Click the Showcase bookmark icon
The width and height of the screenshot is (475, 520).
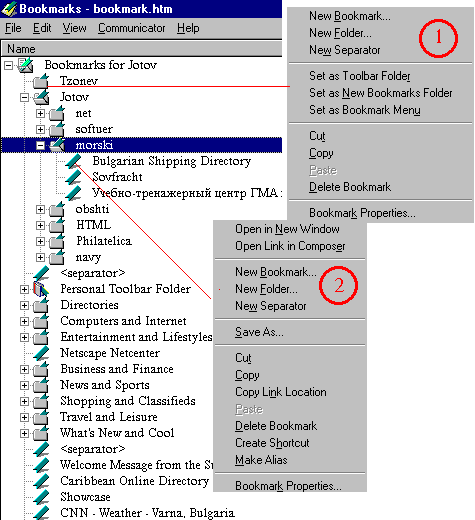[41, 497]
